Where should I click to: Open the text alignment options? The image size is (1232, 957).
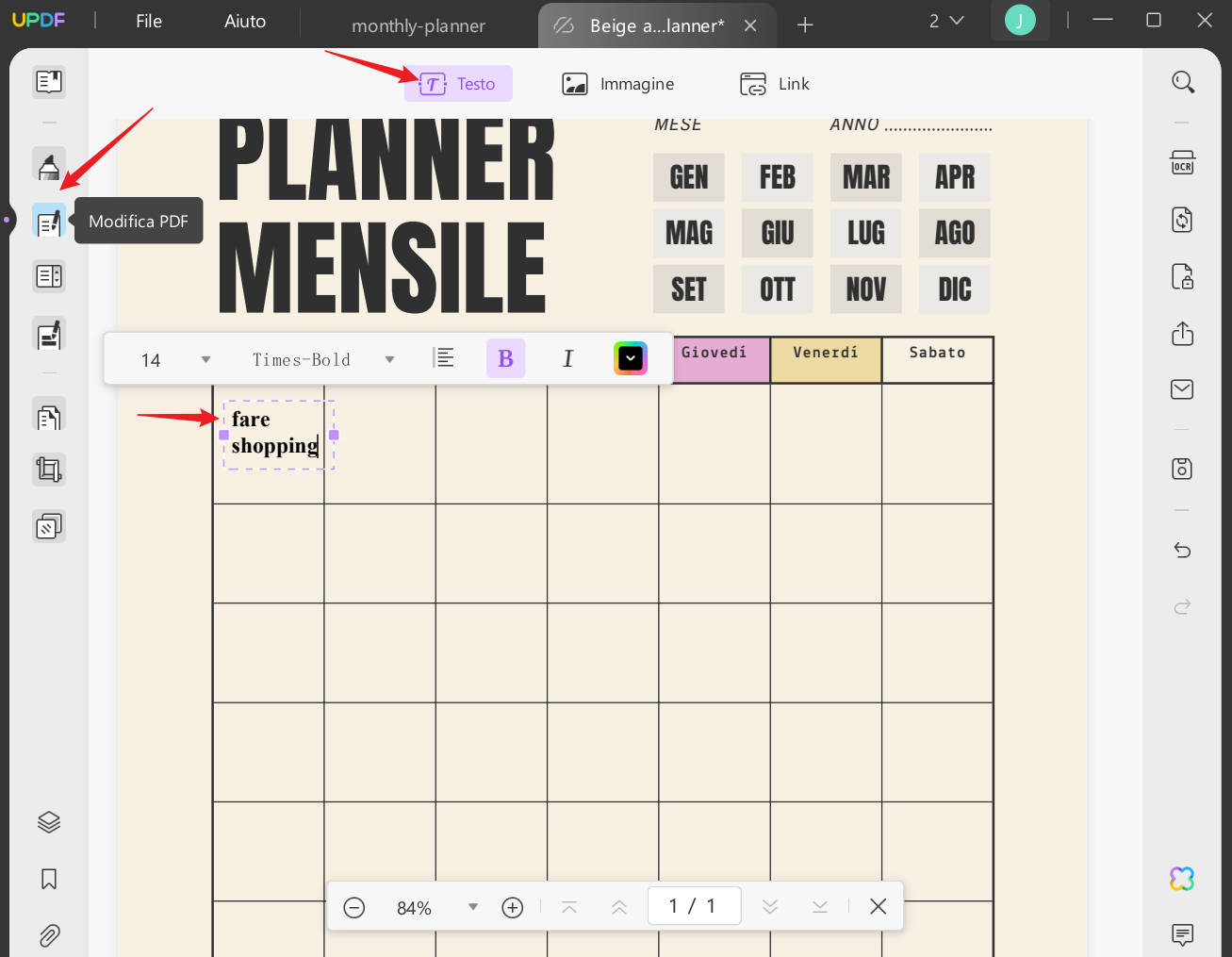(444, 358)
